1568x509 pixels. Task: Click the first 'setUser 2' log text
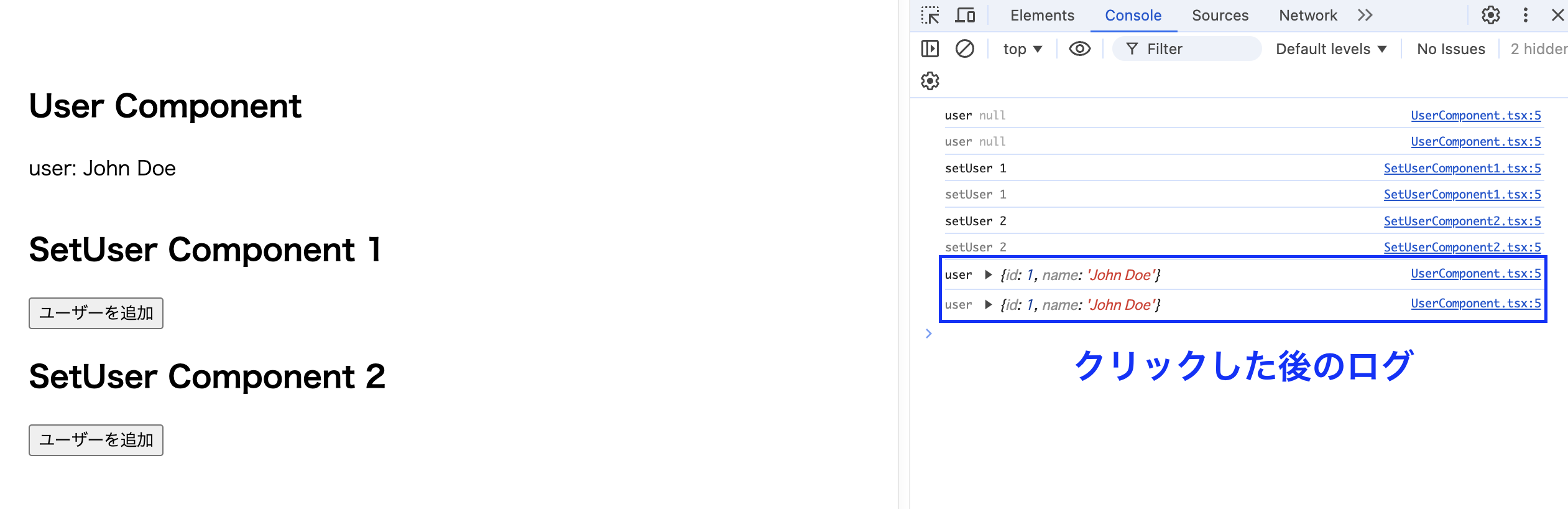point(975,221)
